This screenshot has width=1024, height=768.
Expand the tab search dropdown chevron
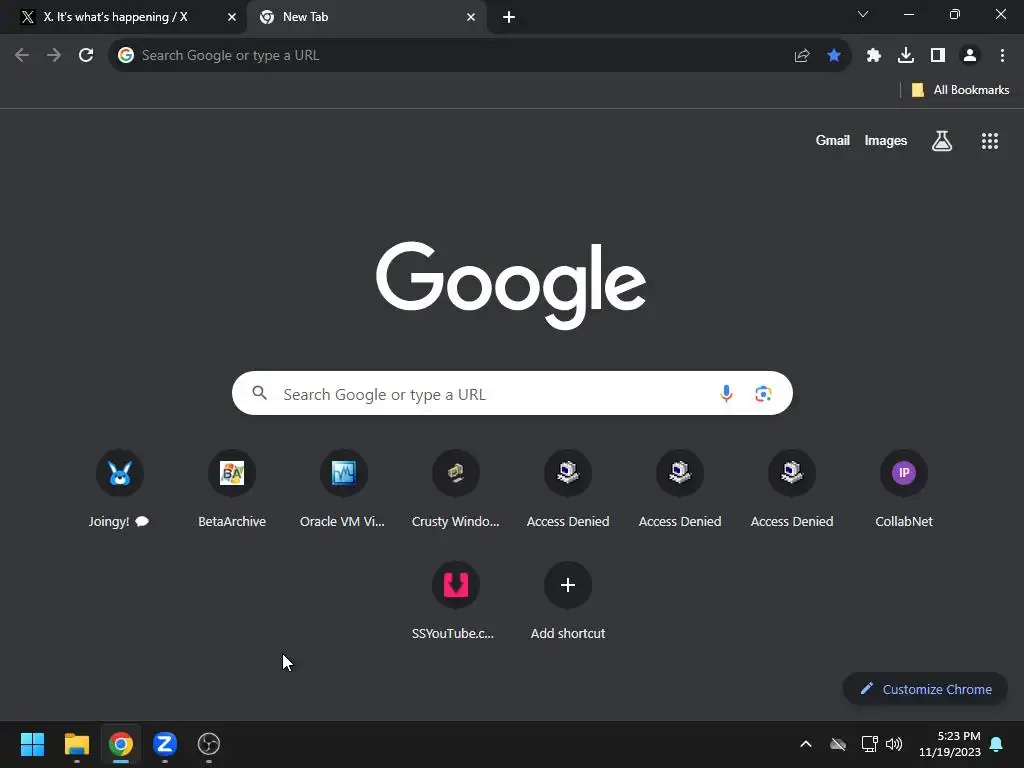point(863,14)
